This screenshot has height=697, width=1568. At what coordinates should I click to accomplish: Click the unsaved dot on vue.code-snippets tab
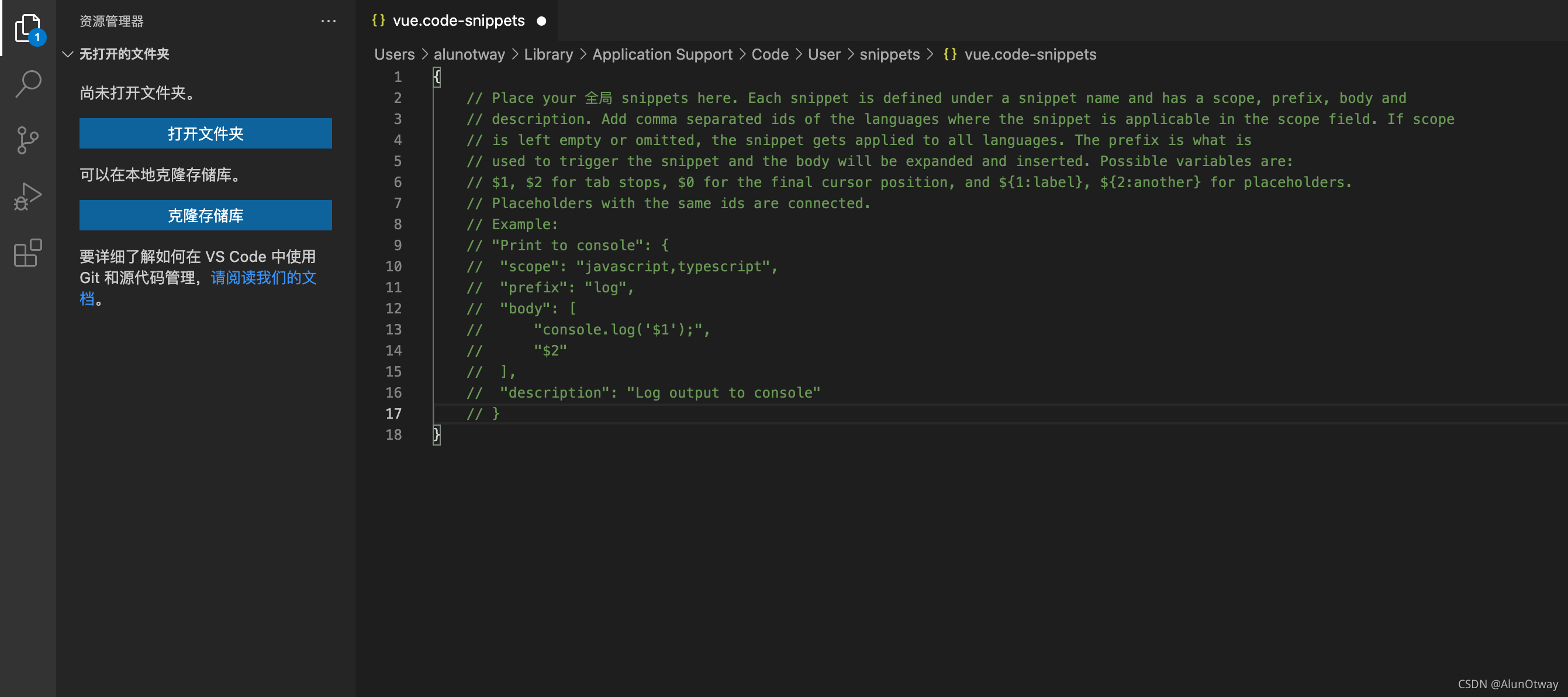coord(541,21)
